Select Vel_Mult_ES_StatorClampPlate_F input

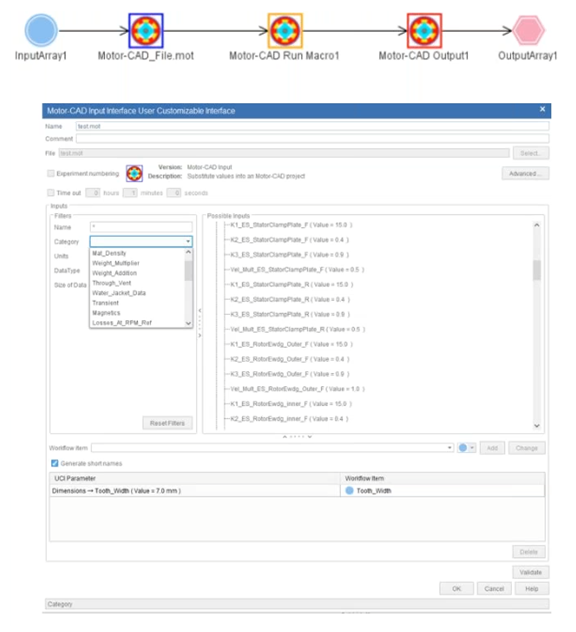[297, 270]
